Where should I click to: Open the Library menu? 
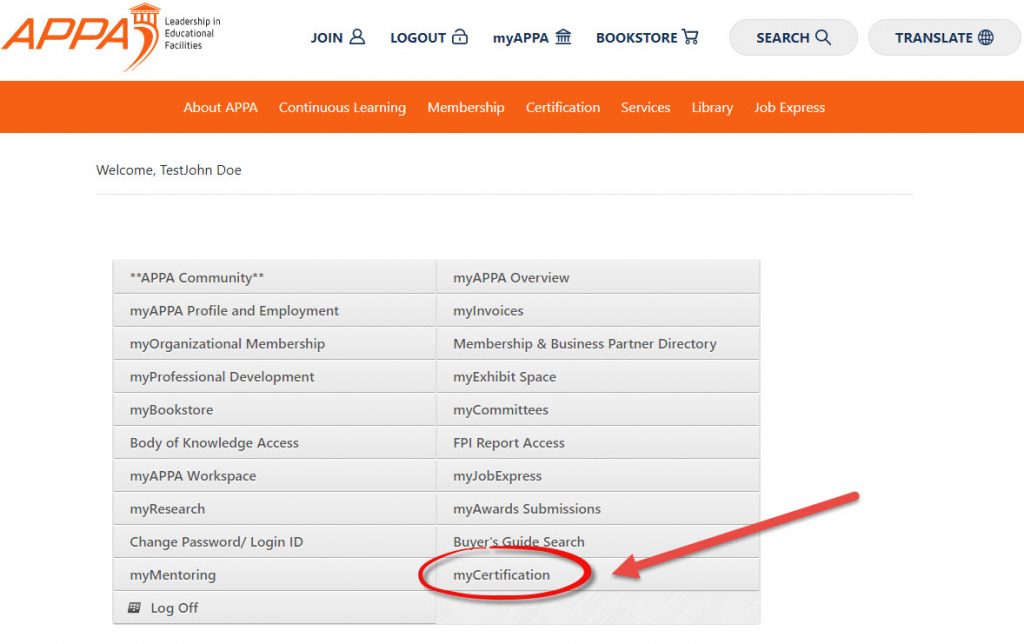(x=712, y=107)
